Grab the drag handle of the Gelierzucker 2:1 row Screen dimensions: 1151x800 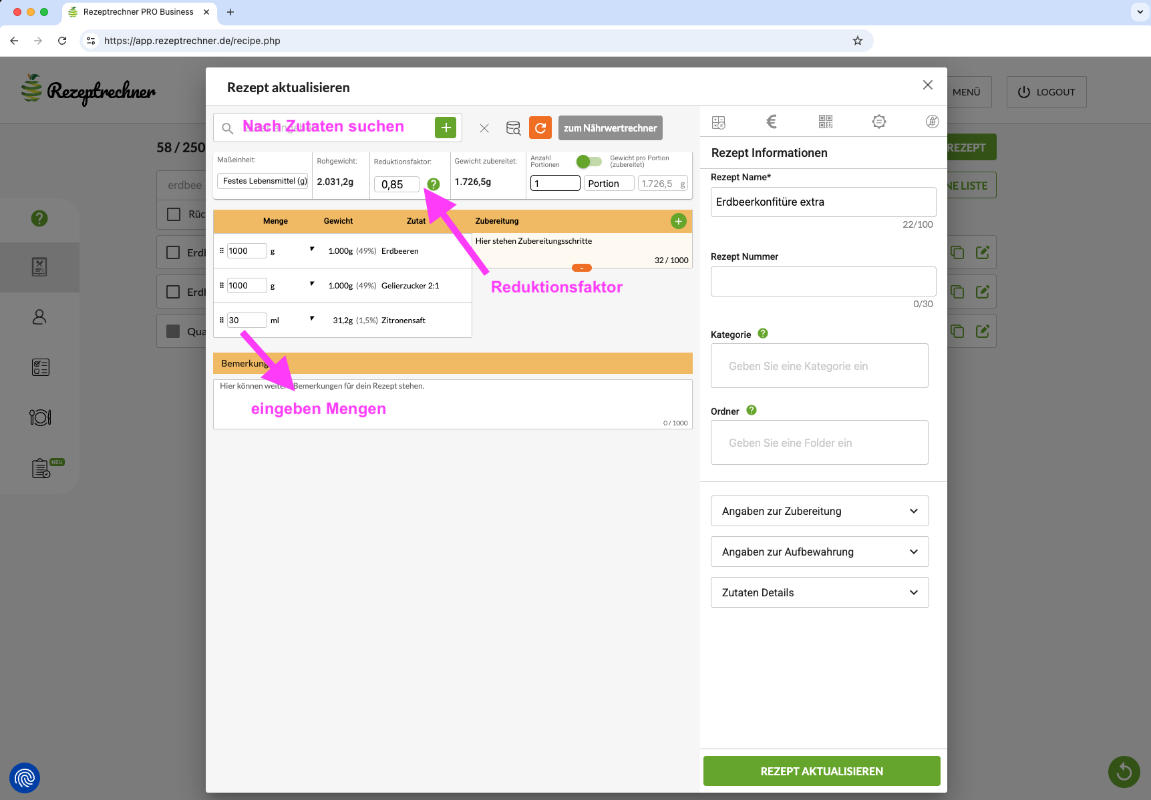point(222,286)
